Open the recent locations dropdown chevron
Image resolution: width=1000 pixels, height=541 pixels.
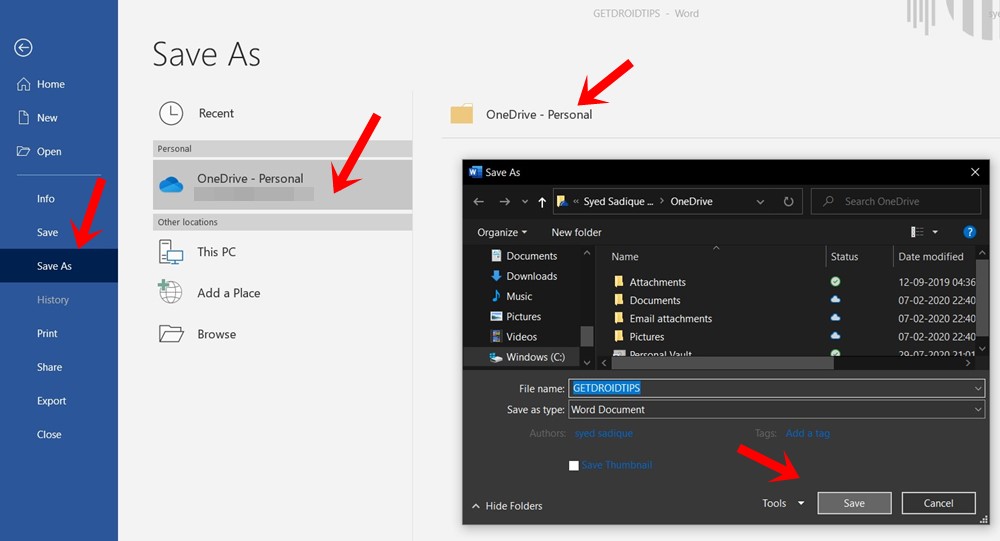[x=525, y=202]
